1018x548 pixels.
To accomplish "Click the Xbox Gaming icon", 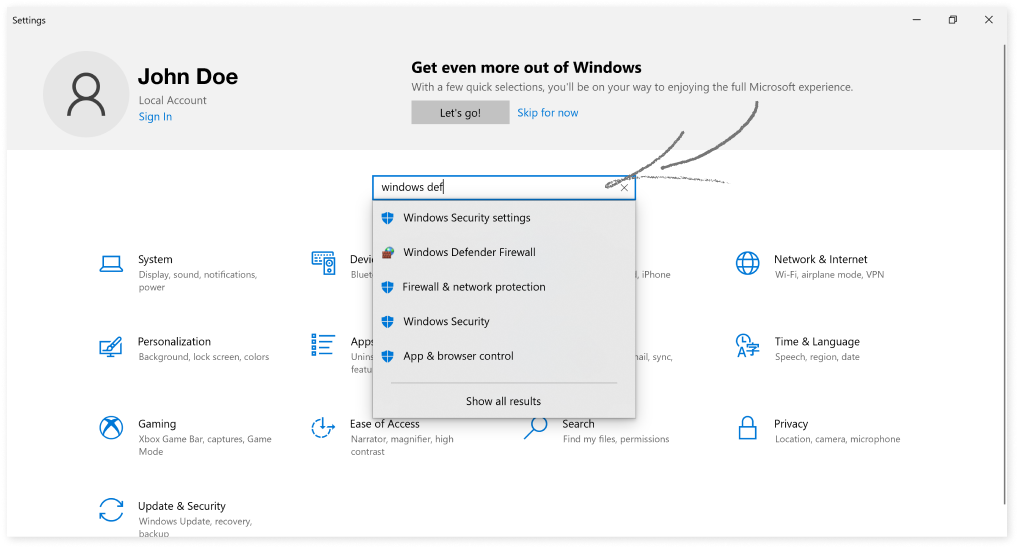I will pos(111,428).
